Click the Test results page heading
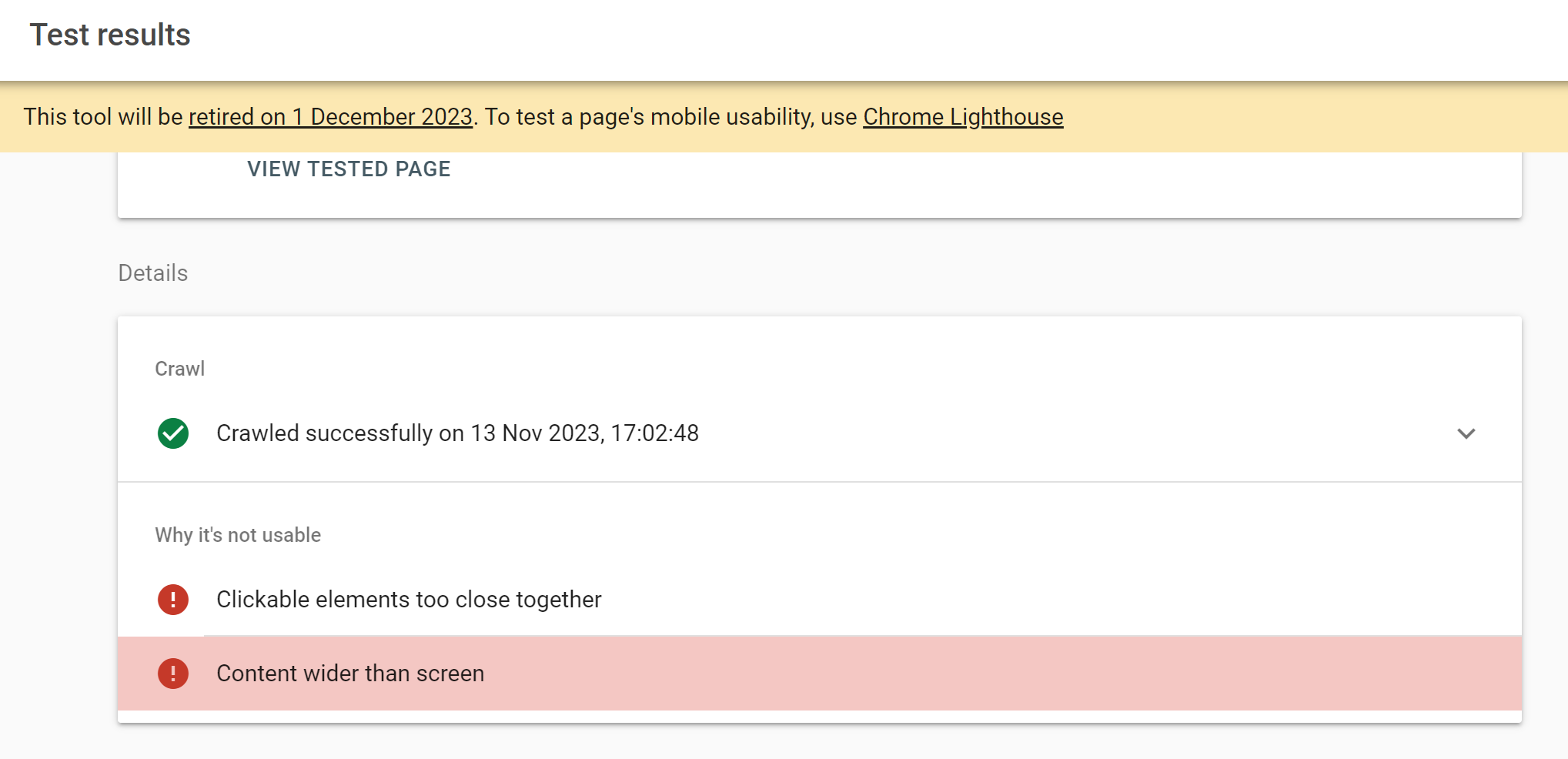The height and width of the screenshot is (759, 1568). [x=110, y=35]
